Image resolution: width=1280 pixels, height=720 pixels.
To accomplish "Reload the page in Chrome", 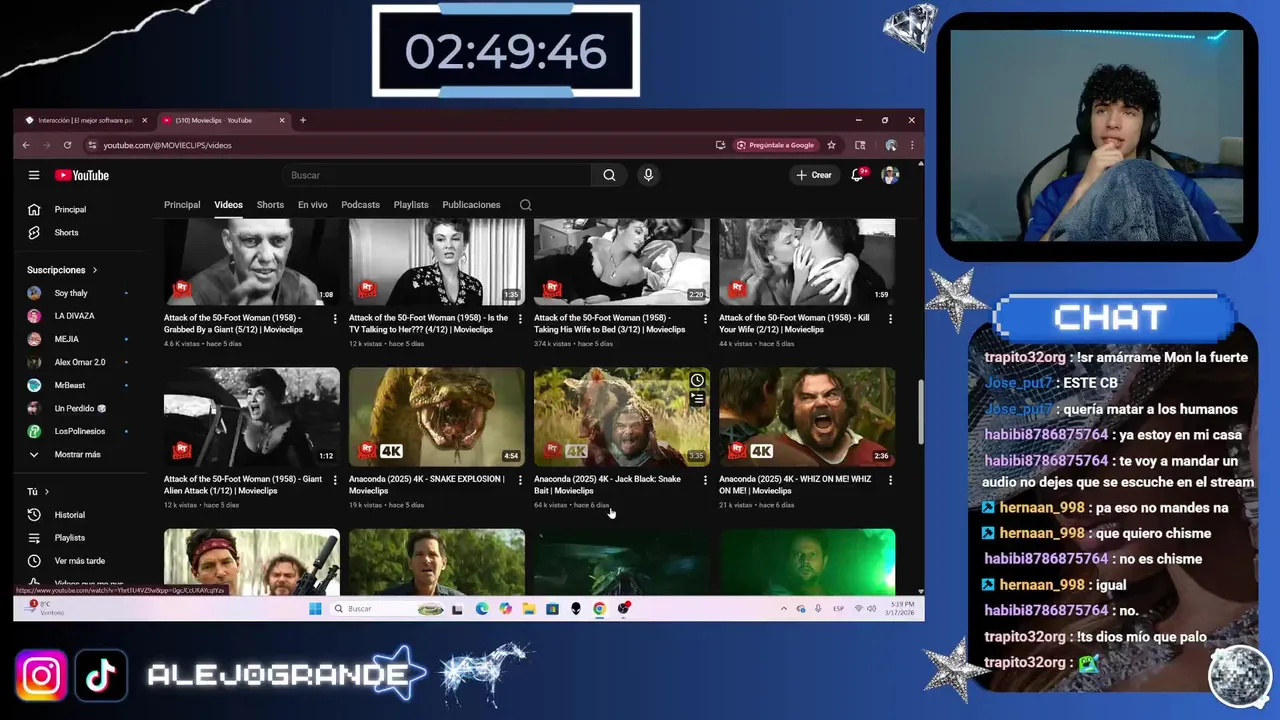I will 67,145.
